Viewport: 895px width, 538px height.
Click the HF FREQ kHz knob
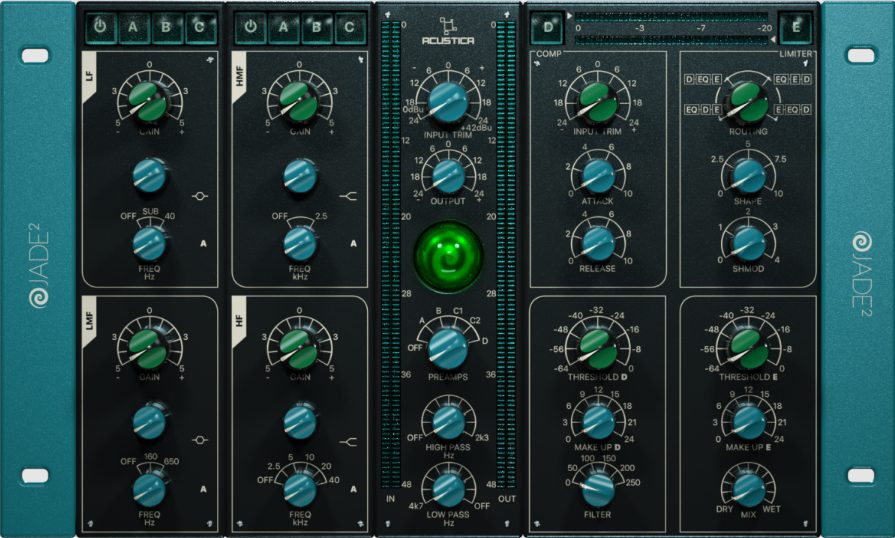[300, 490]
